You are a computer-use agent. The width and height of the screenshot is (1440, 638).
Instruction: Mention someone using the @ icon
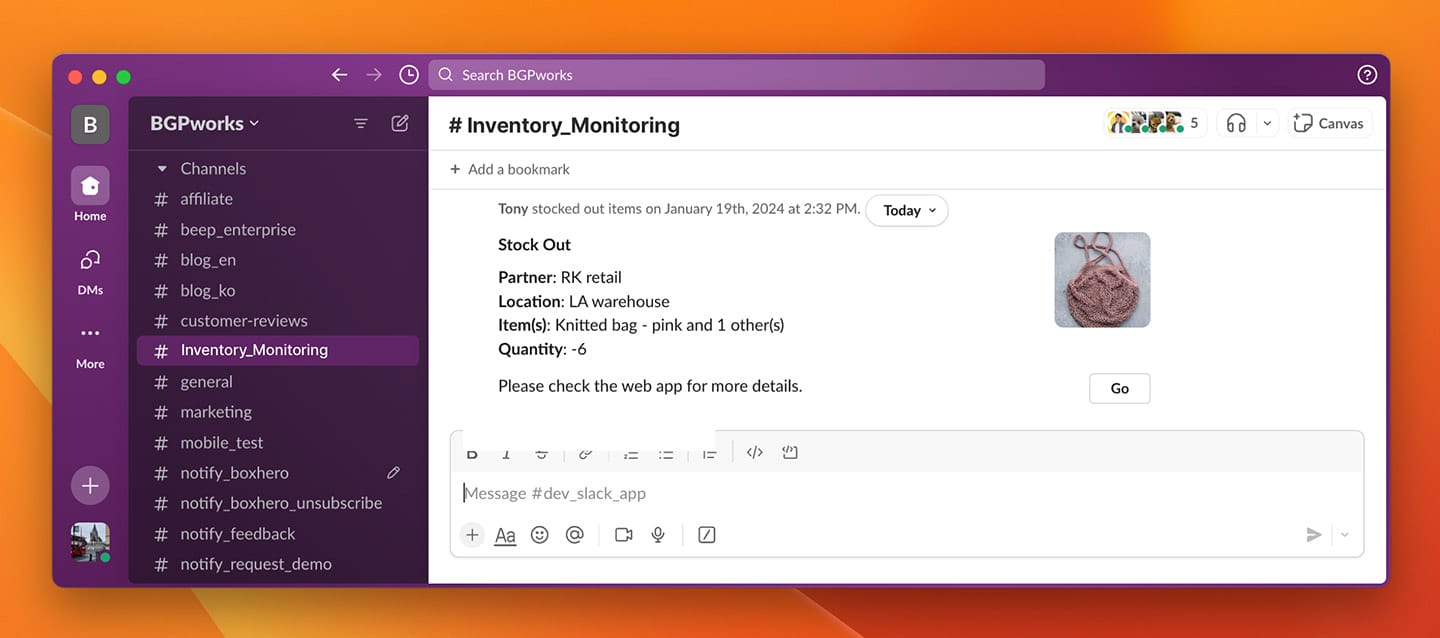click(x=574, y=534)
